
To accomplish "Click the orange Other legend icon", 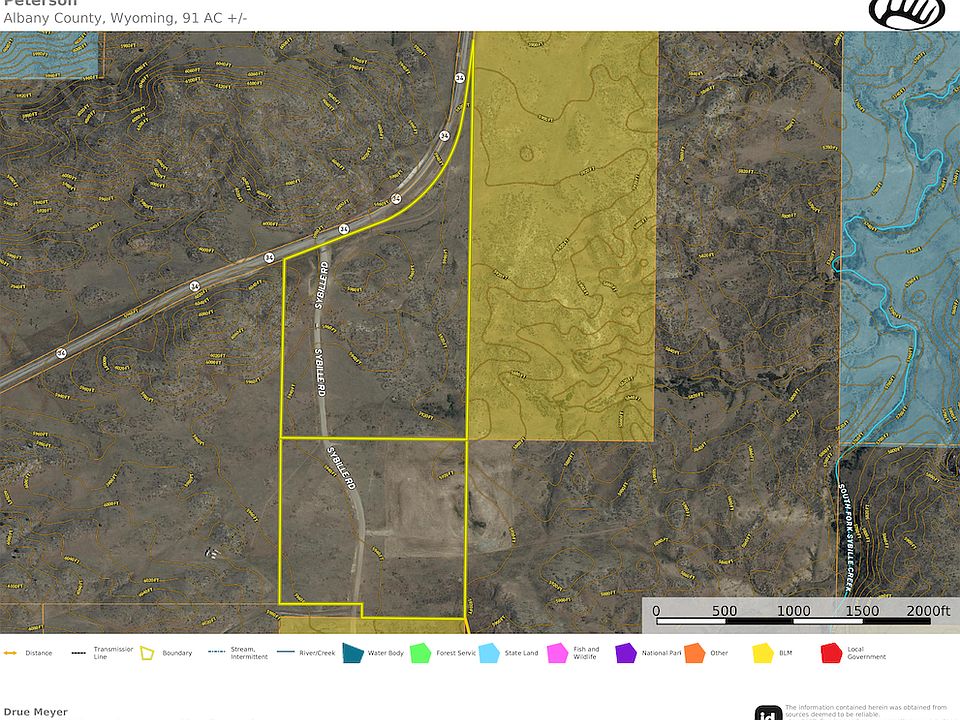I will [696, 653].
